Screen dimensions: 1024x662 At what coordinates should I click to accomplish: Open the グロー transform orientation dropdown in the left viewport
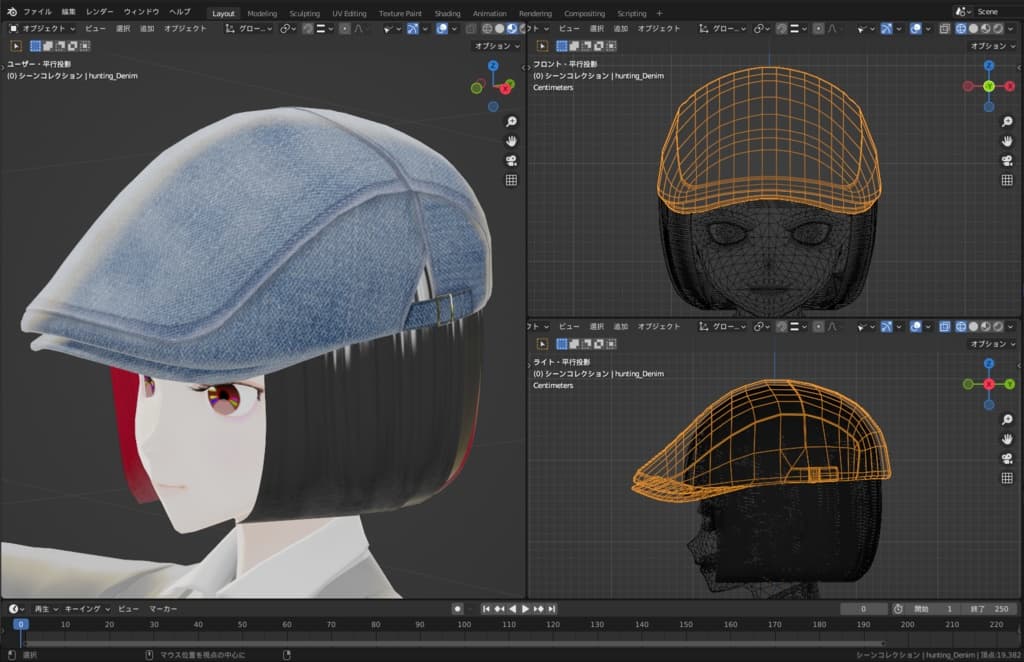tap(249, 29)
